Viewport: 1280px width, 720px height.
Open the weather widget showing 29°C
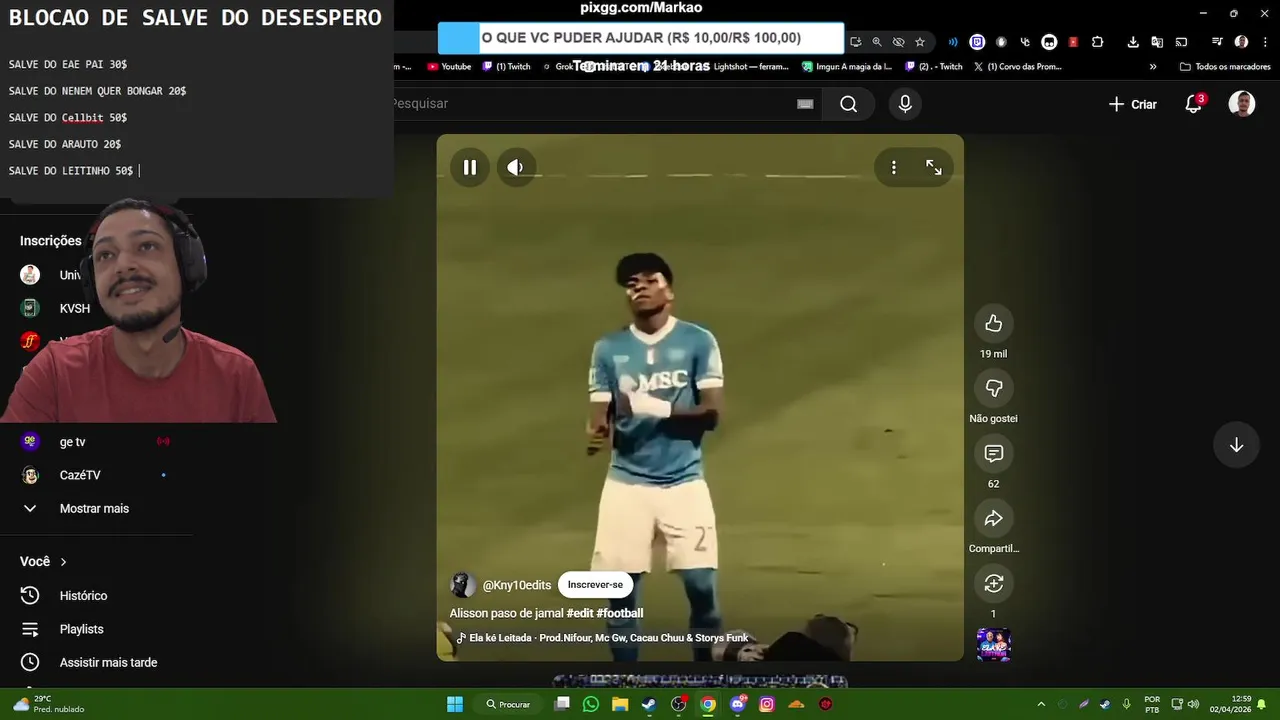click(x=47, y=704)
